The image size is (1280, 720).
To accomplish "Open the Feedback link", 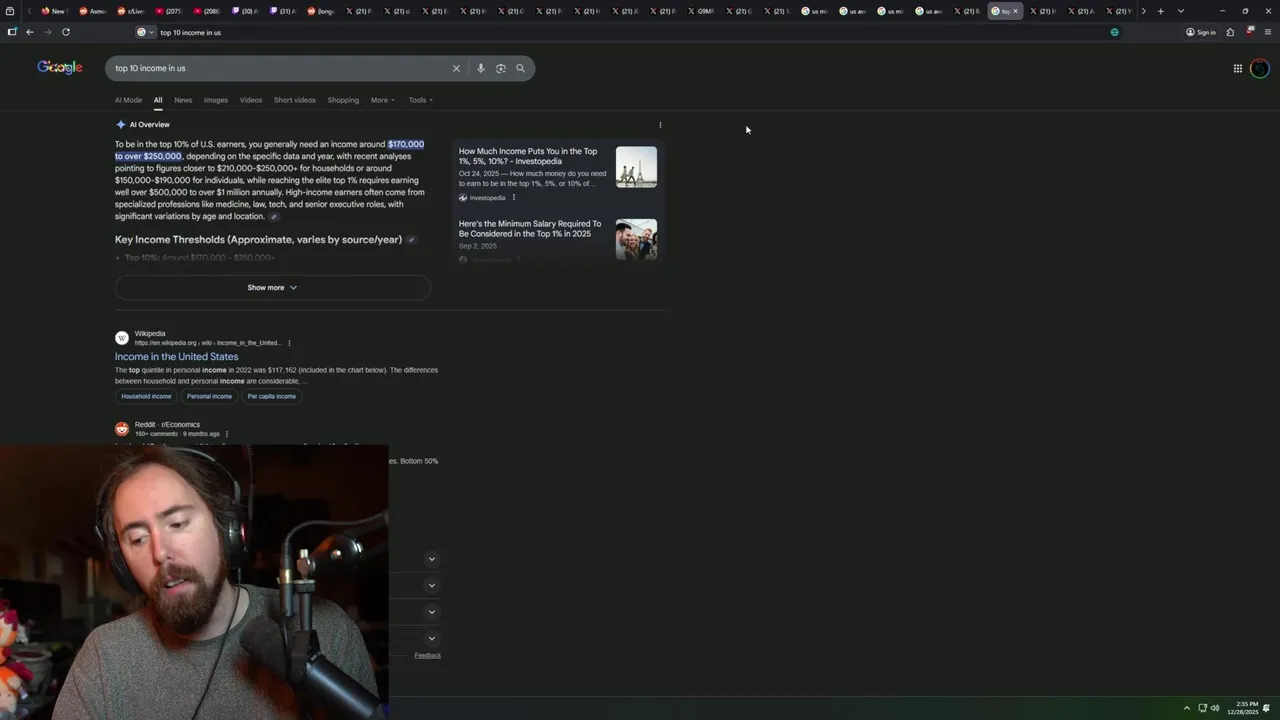I will click(x=428, y=656).
